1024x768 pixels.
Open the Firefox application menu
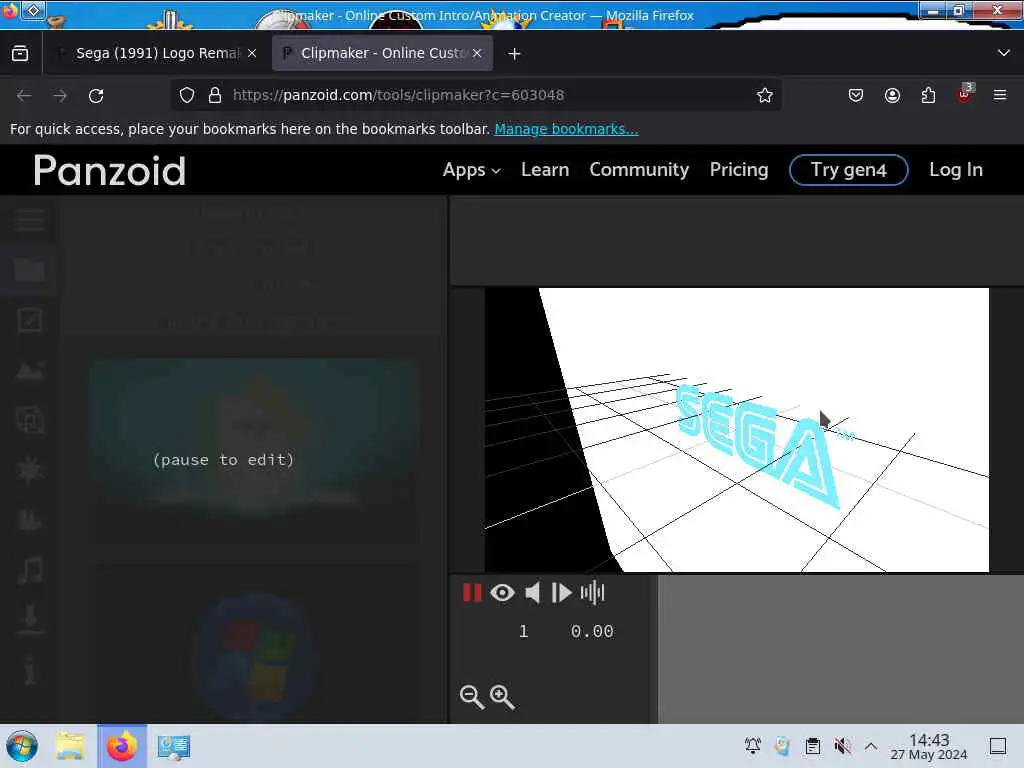coord(1000,95)
